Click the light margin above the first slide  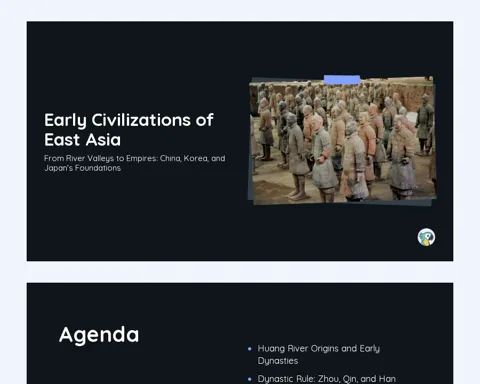[240, 11]
